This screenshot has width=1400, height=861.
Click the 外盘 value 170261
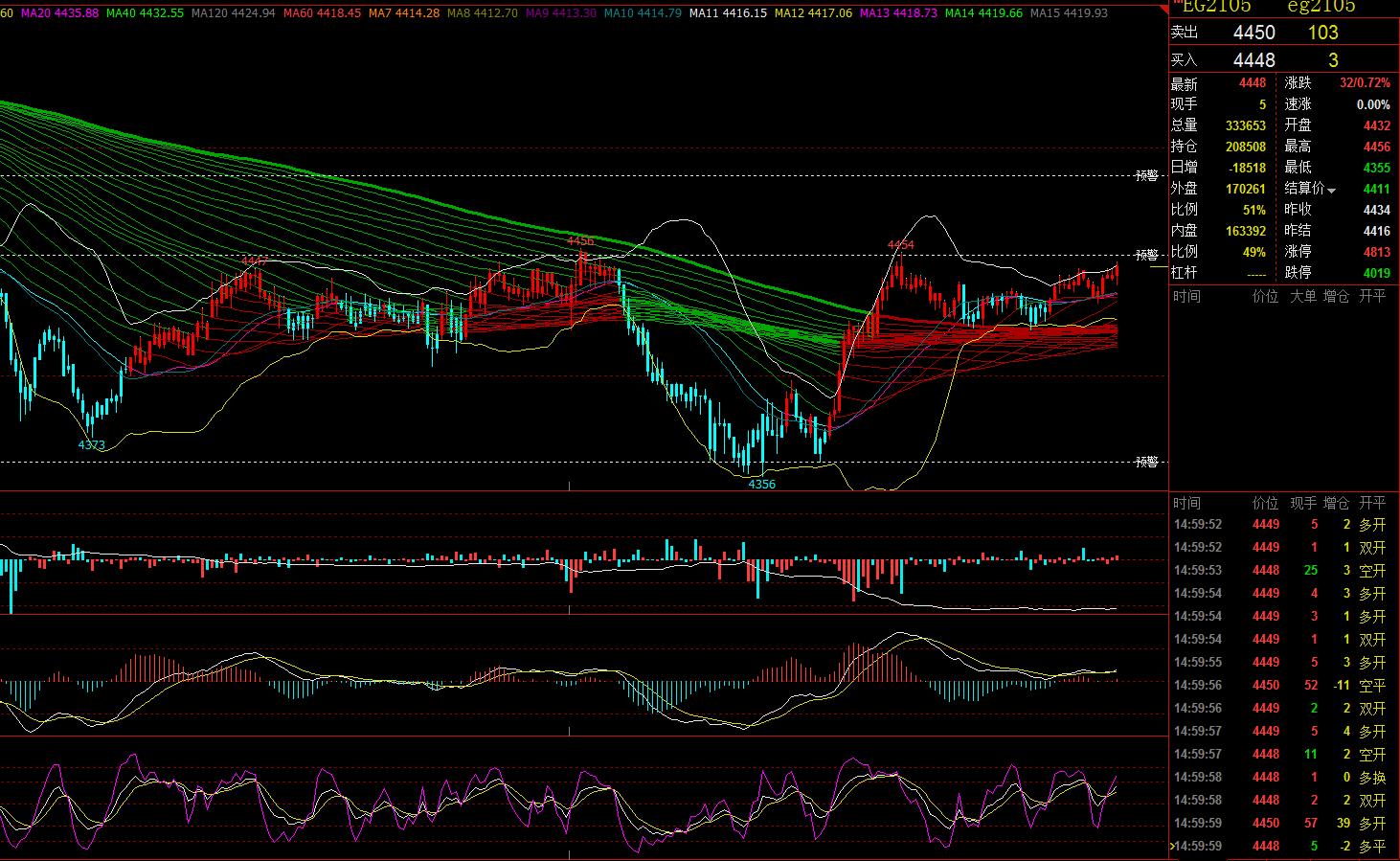1245,189
